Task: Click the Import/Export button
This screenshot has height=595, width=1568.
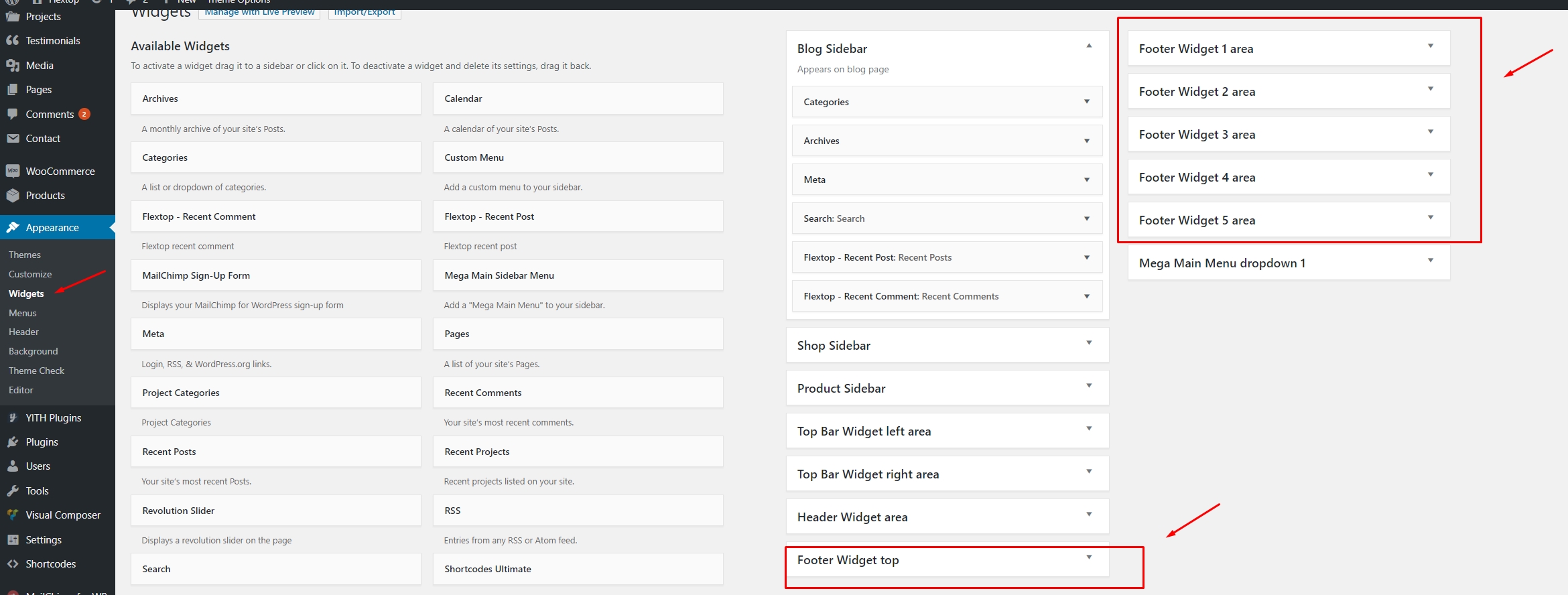Action: click(365, 12)
